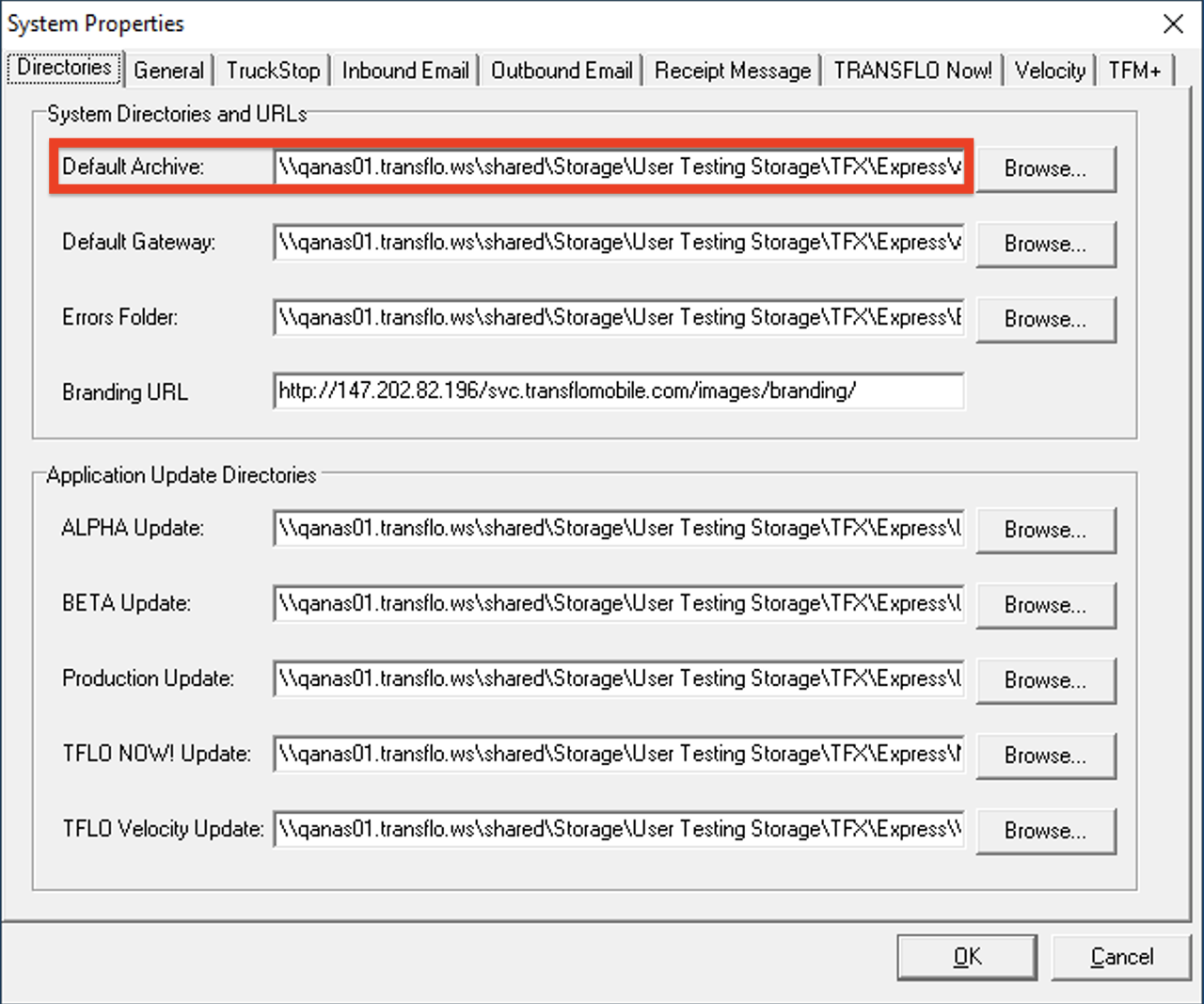Click the Production Update path field
The height and width of the screenshot is (1004, 1204).
point(619,679)
